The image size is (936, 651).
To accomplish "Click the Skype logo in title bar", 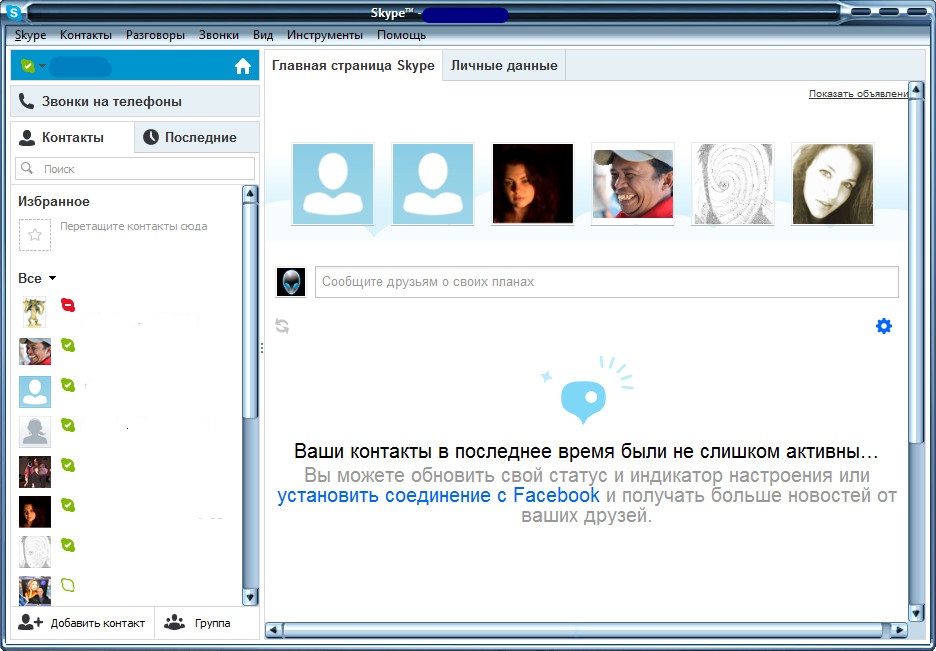I will 13,13.
